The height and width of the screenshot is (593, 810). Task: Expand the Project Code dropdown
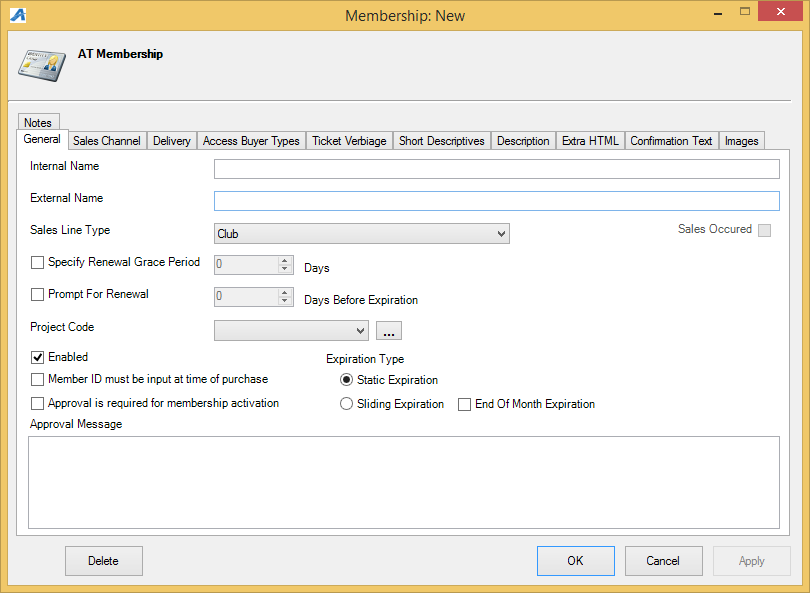pos(291,331)
